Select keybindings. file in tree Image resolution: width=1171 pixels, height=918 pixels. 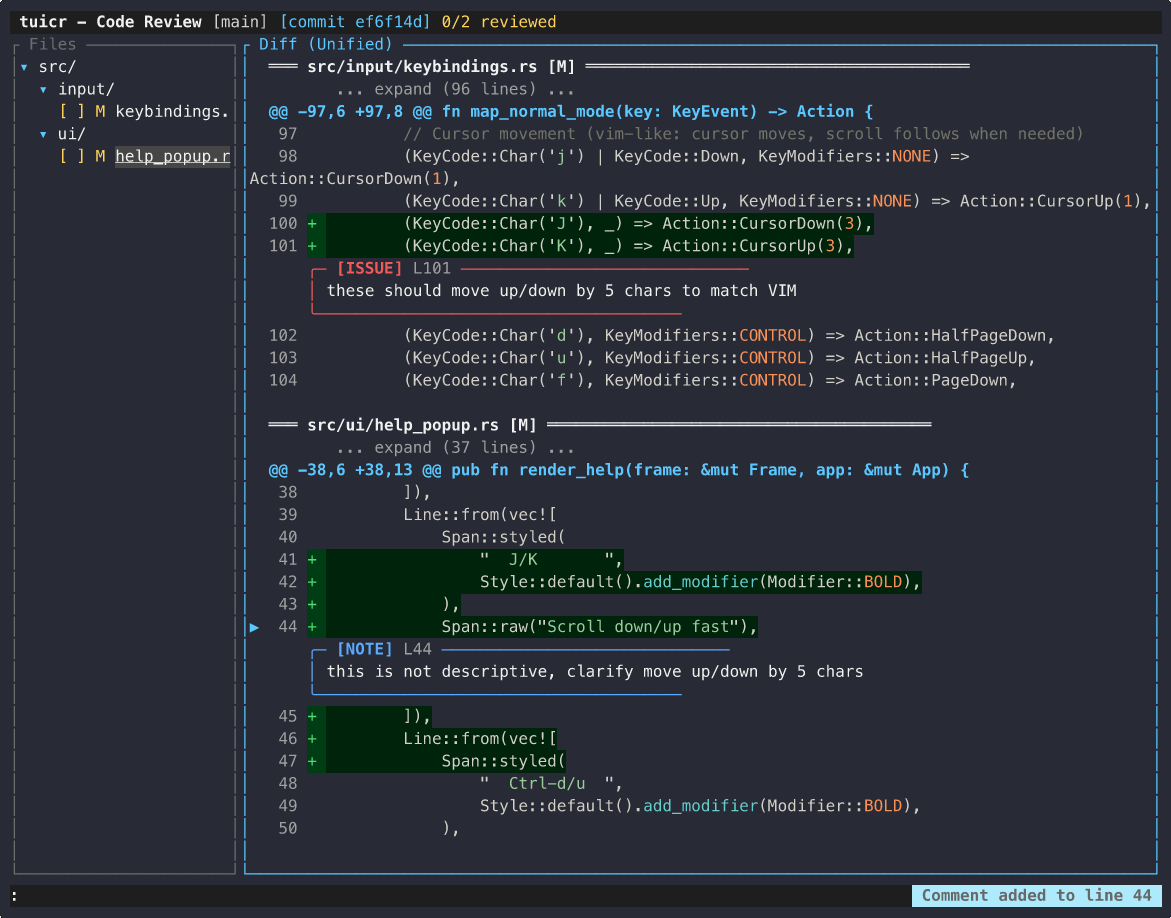pyautogui.click(x=173, y=112)
